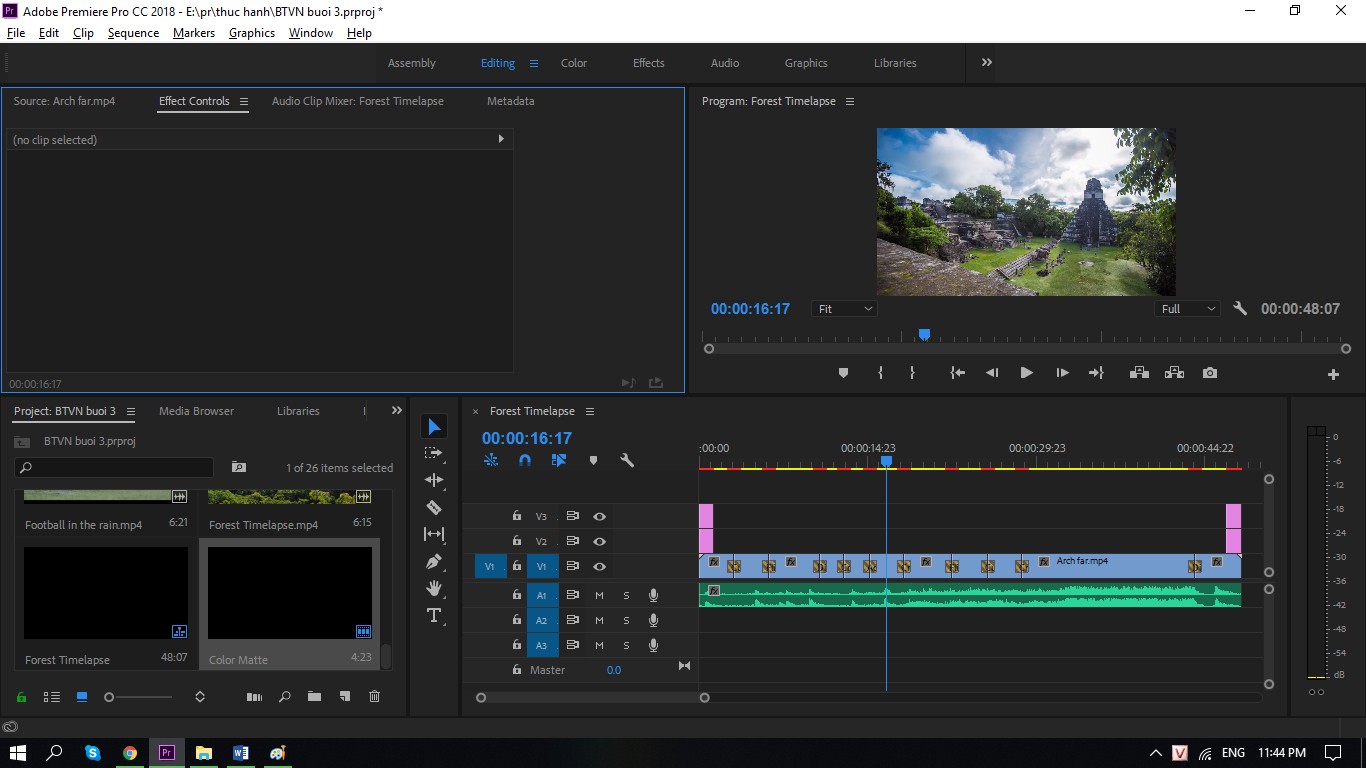1366x768 pixels.
Task: Select the Ripple Edit tool
Action: pos(434,480)
